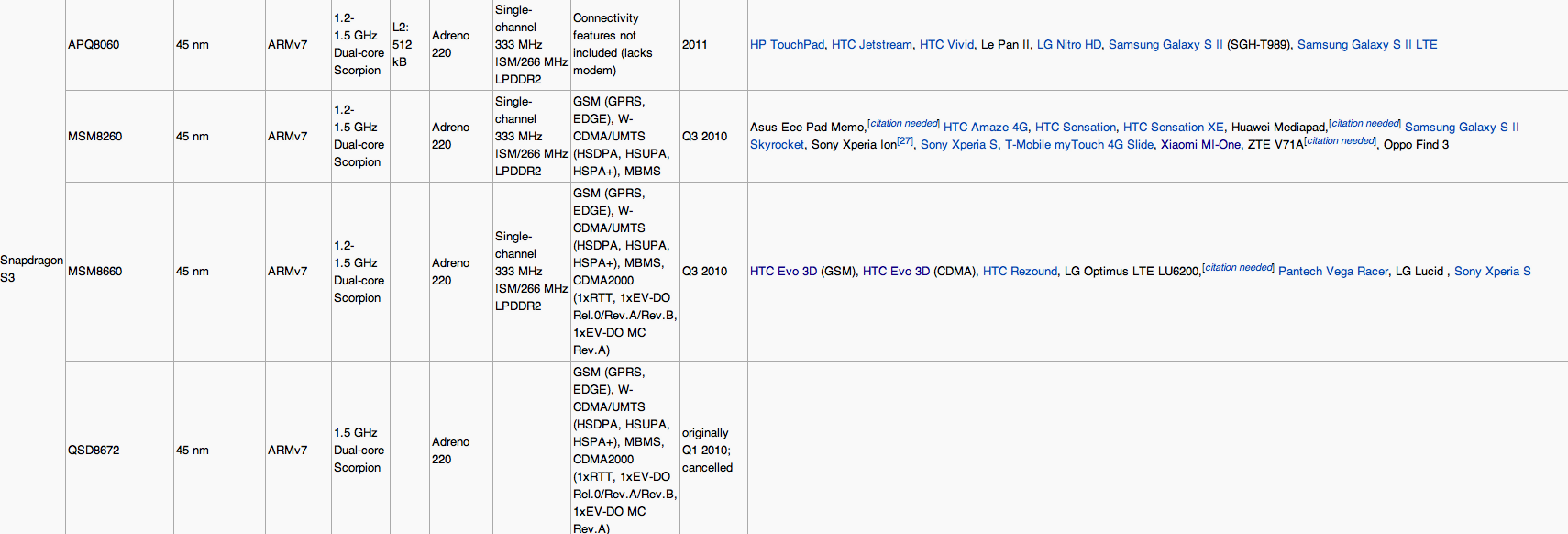Click the Oppo Find 3 text

[1416, 145]
